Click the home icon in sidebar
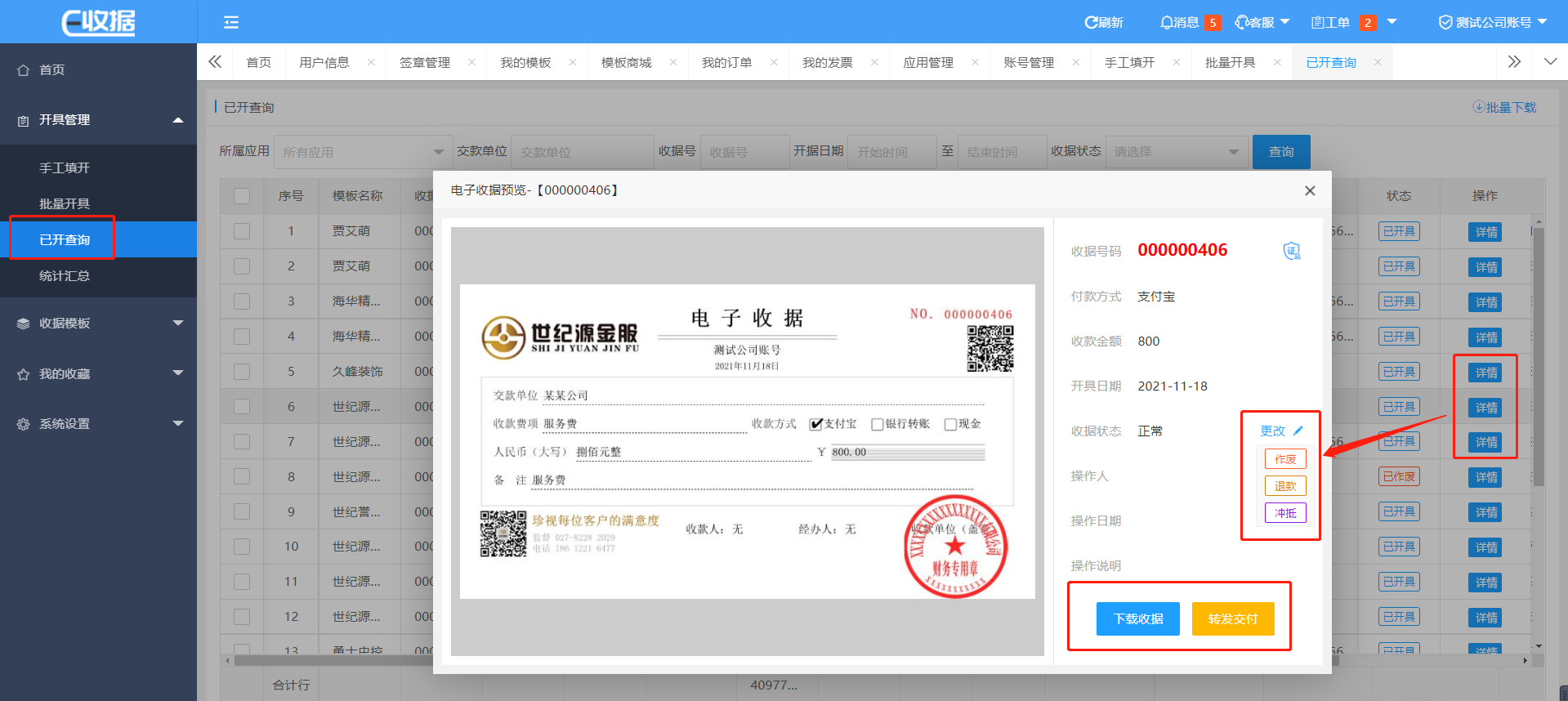Viewport: 1568px width, 701px height. coord(24,70)
